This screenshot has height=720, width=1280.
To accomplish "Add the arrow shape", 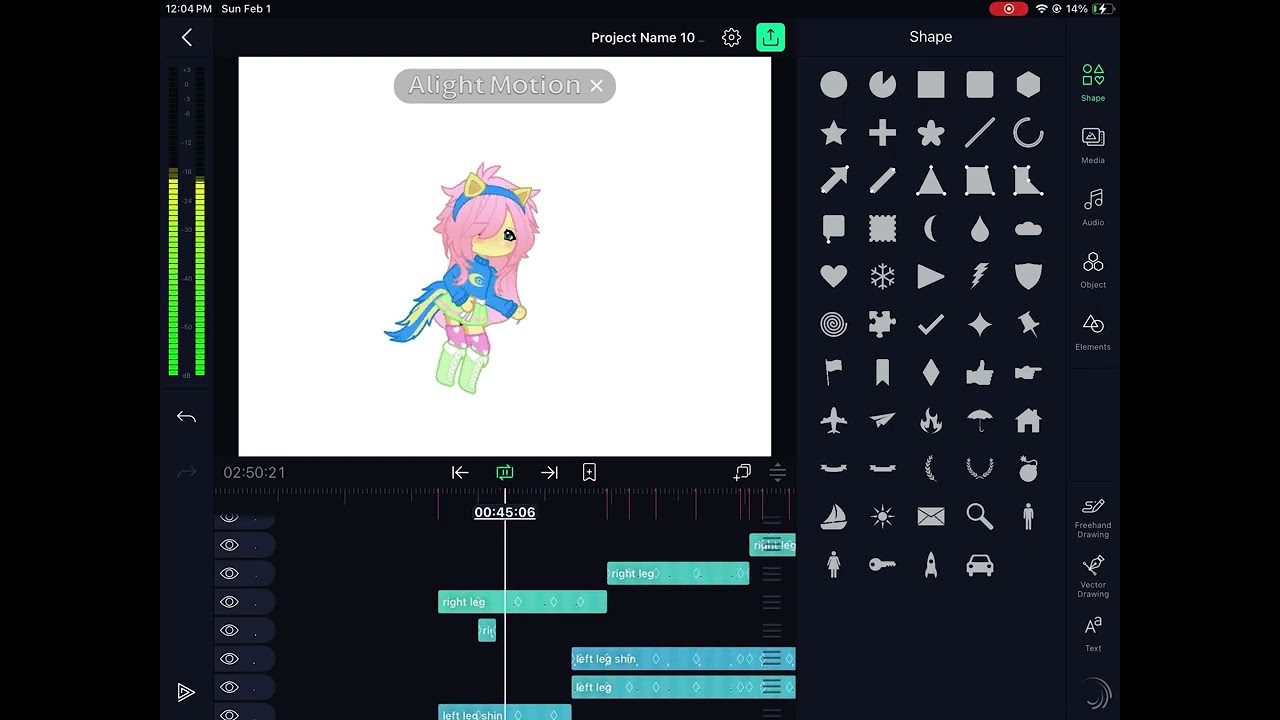I will (x=833, y=181).
